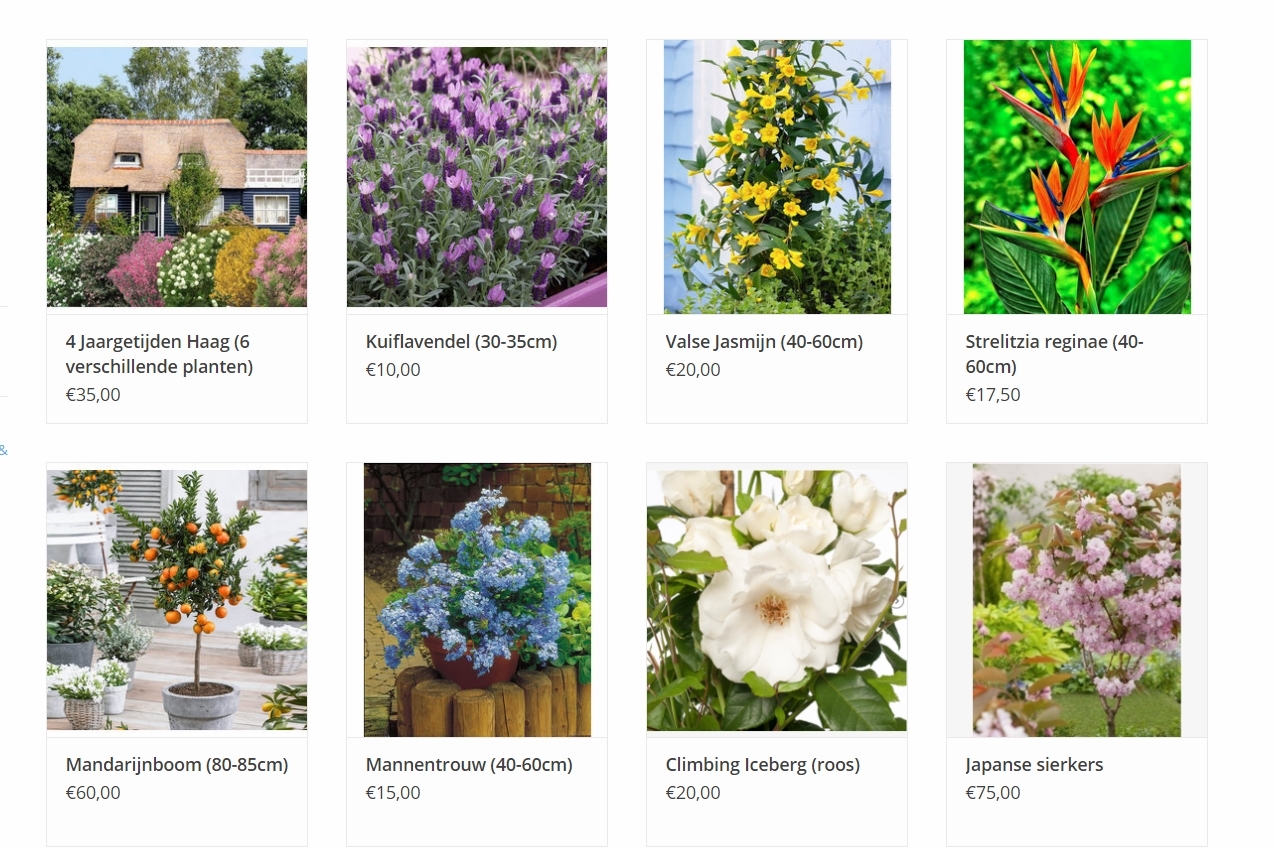Open the Japanse sierkers product title
The width and height of the screenshot is (1274, 850).
click(1034, 765)
